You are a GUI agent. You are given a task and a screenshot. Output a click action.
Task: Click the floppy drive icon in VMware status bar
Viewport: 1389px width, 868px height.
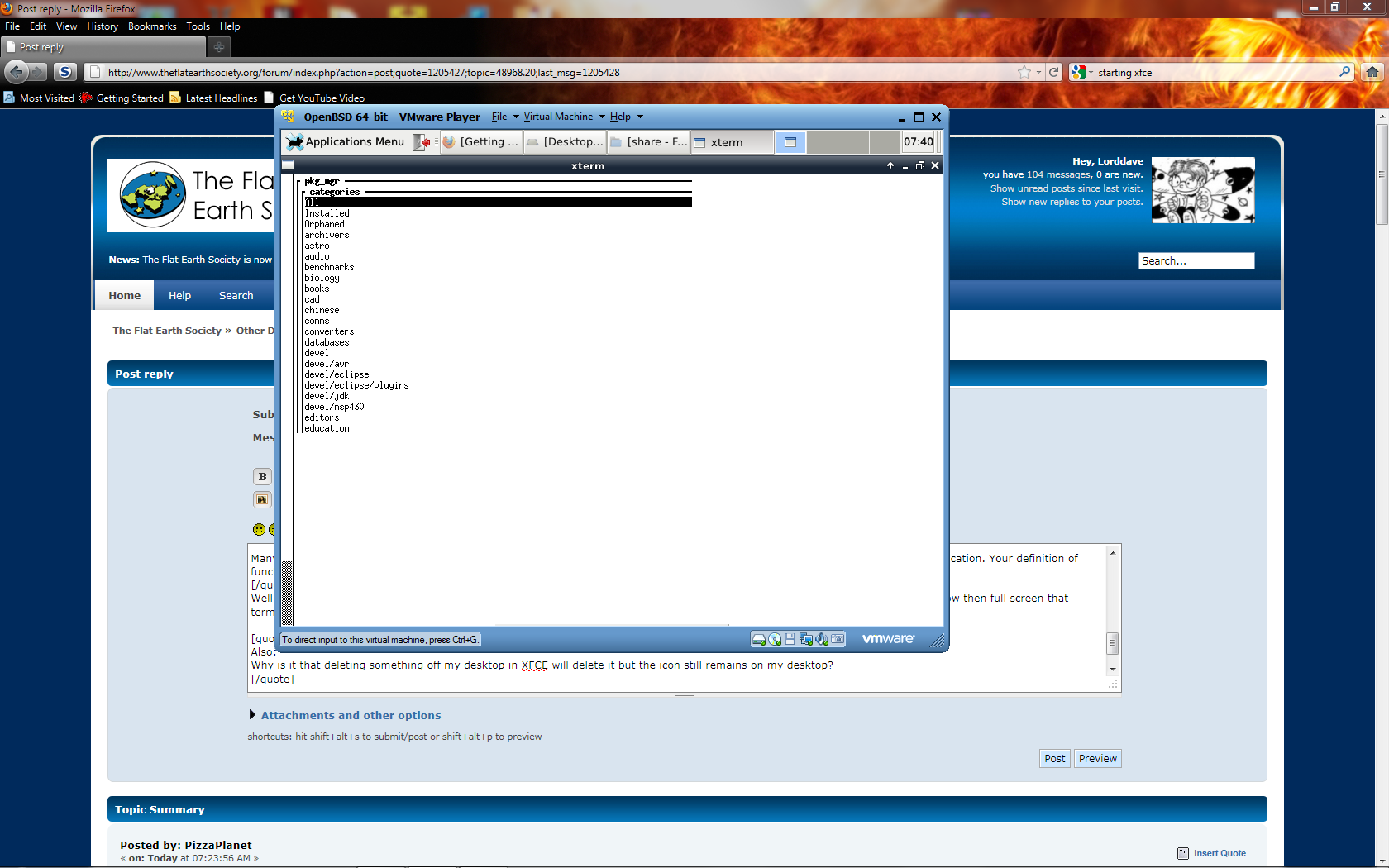[x=790, y=639]
